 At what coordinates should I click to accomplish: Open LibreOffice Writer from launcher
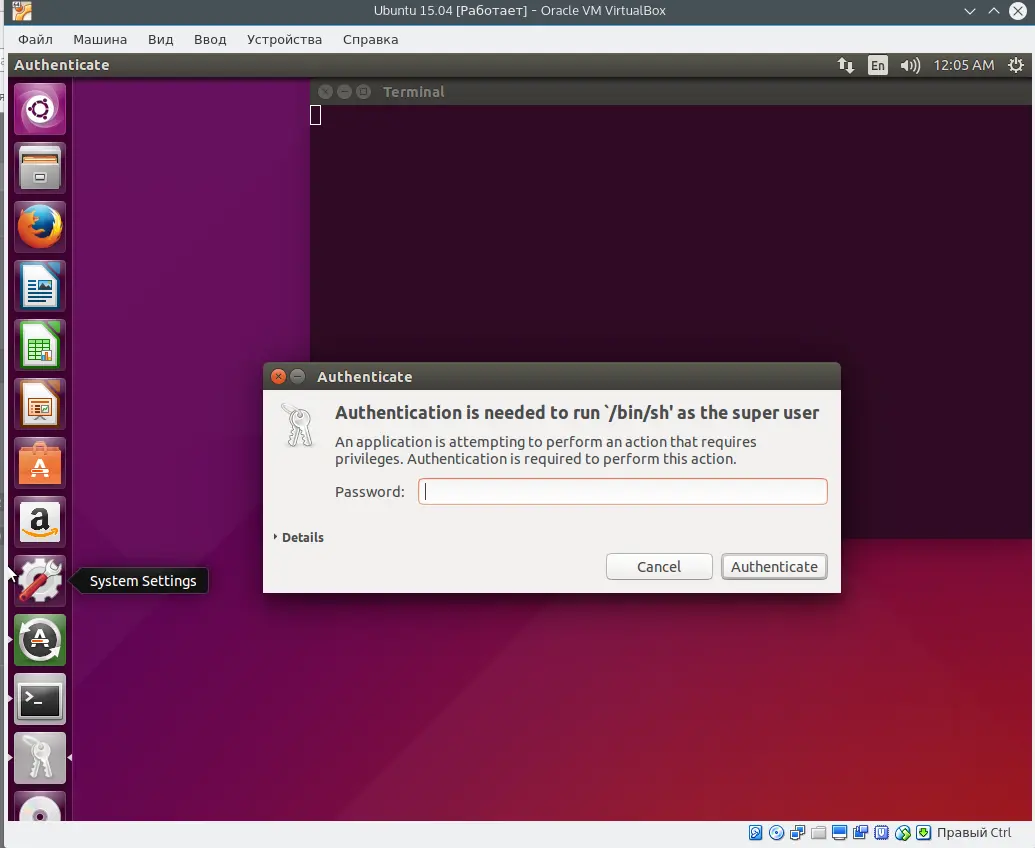pos(40,286)
